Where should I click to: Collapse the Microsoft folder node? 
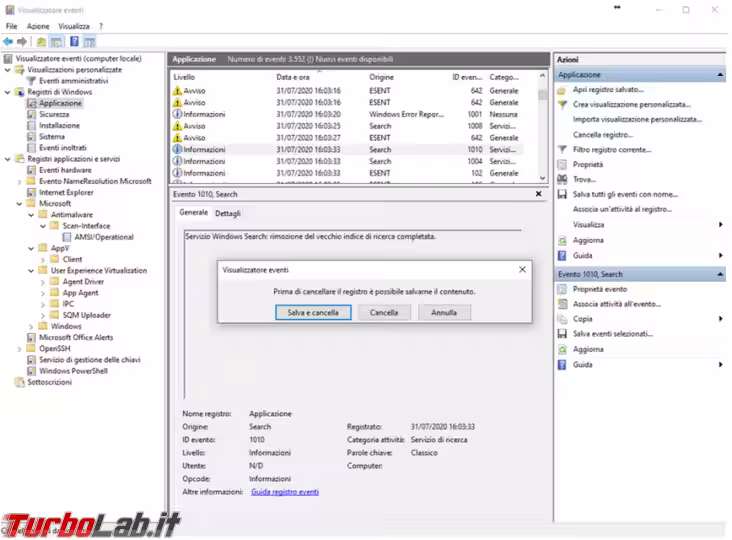[x=19, y=204]
